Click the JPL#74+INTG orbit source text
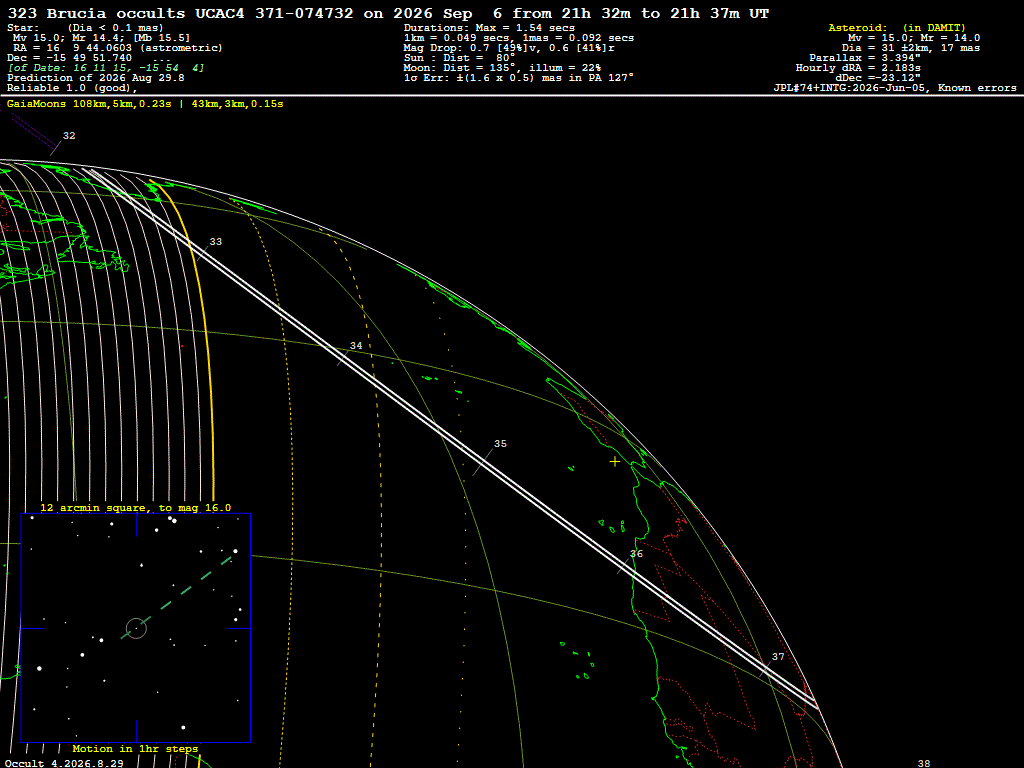Screen dimensions: 1024x768 point(895,88)
